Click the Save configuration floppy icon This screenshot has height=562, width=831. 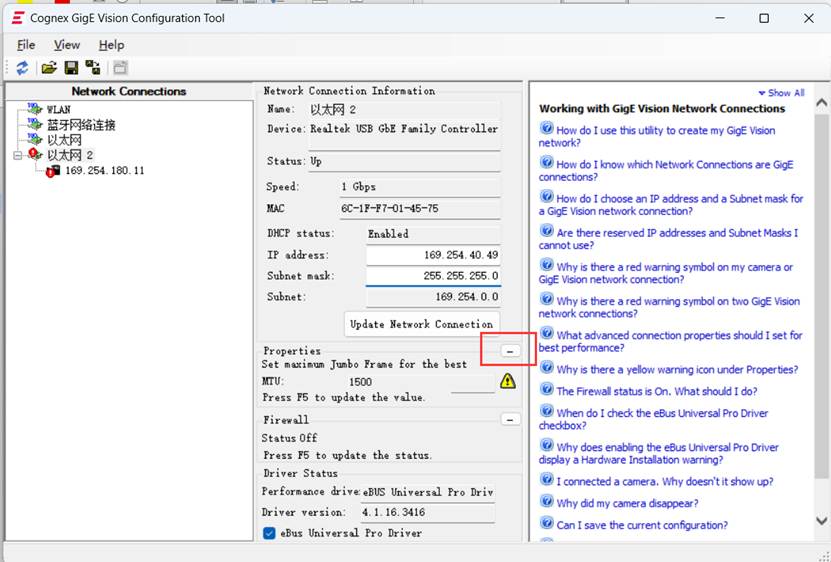pos(71,67)
